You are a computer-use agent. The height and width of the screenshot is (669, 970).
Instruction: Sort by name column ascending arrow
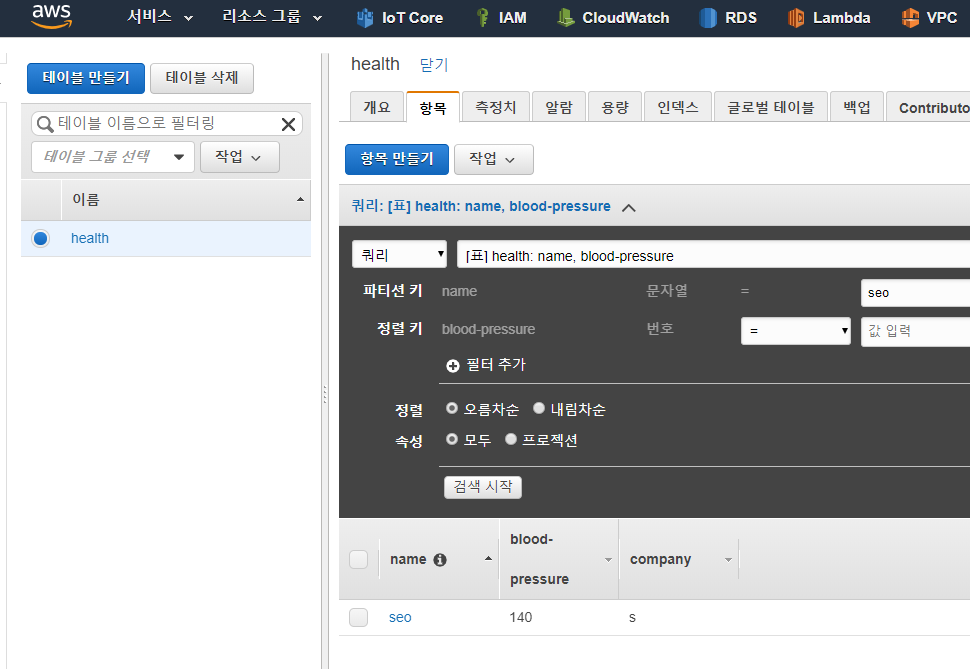[488, 558]
